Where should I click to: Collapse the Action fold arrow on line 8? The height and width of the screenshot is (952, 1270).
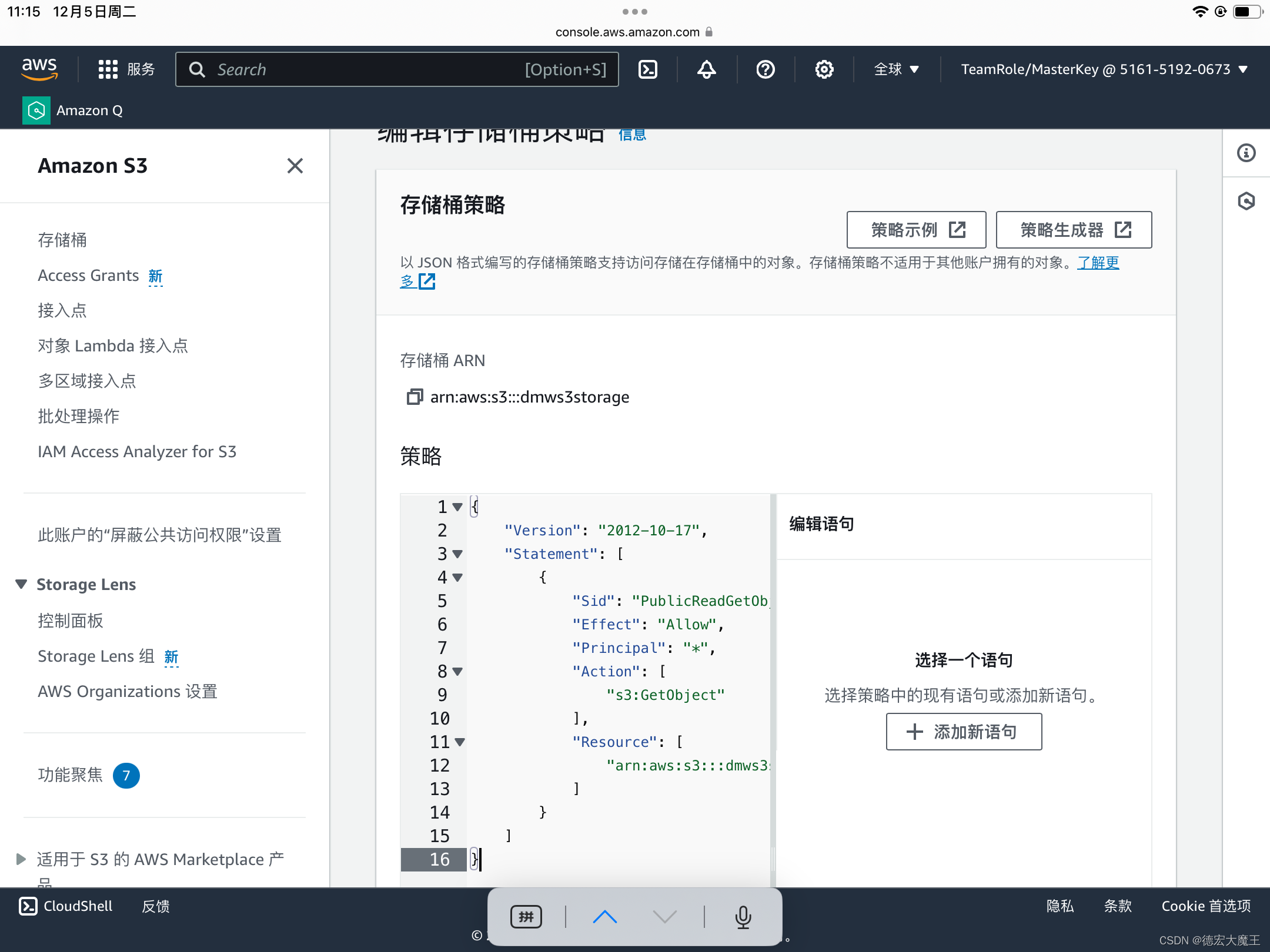pos(457,672)
